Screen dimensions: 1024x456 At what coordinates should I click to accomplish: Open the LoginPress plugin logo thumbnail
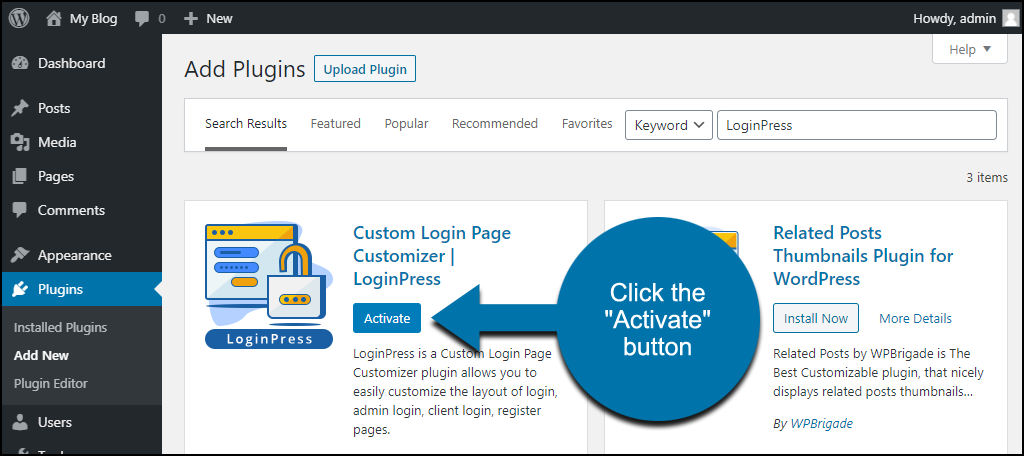coord(269,285)
